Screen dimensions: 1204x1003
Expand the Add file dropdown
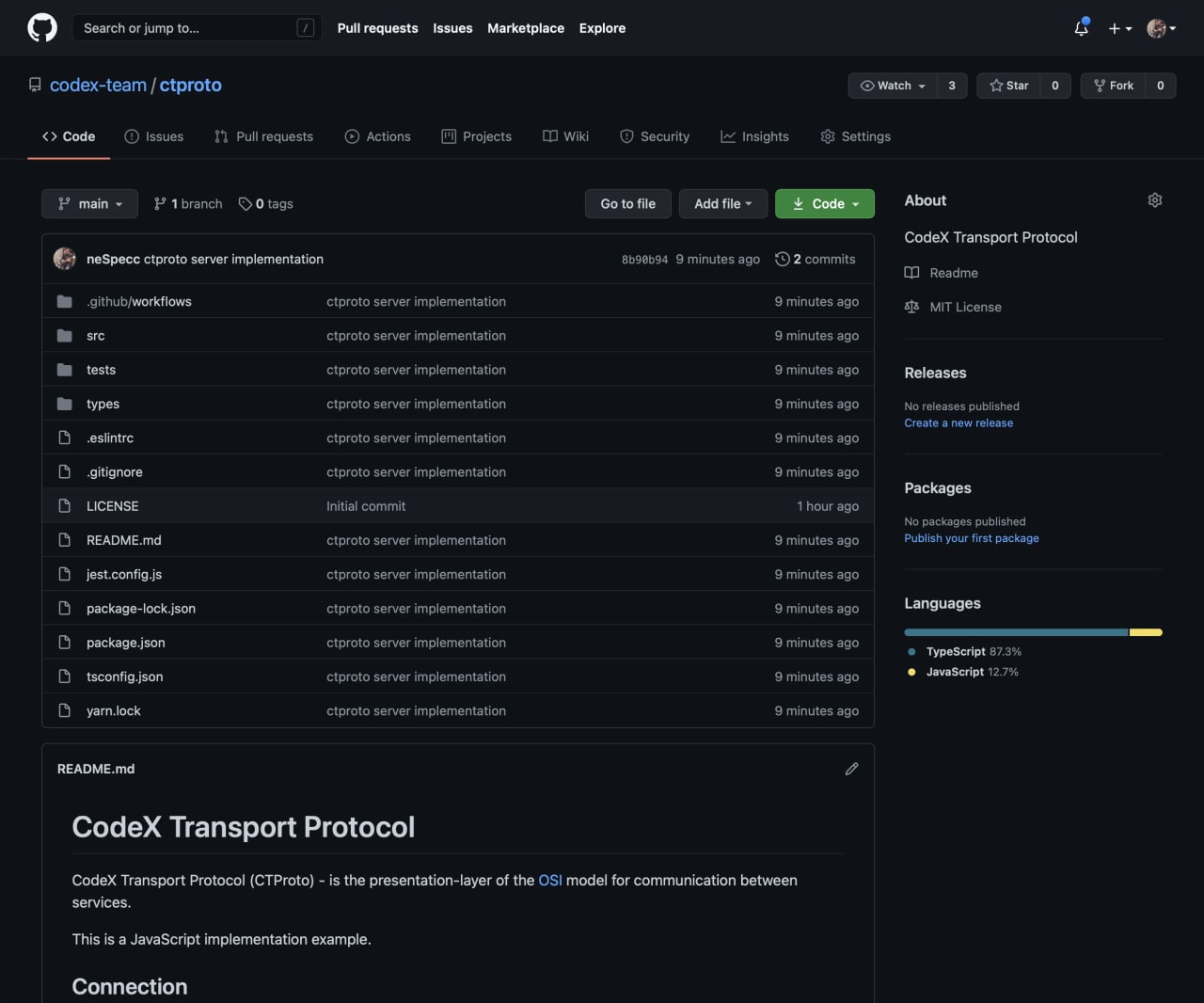point(723,204)
